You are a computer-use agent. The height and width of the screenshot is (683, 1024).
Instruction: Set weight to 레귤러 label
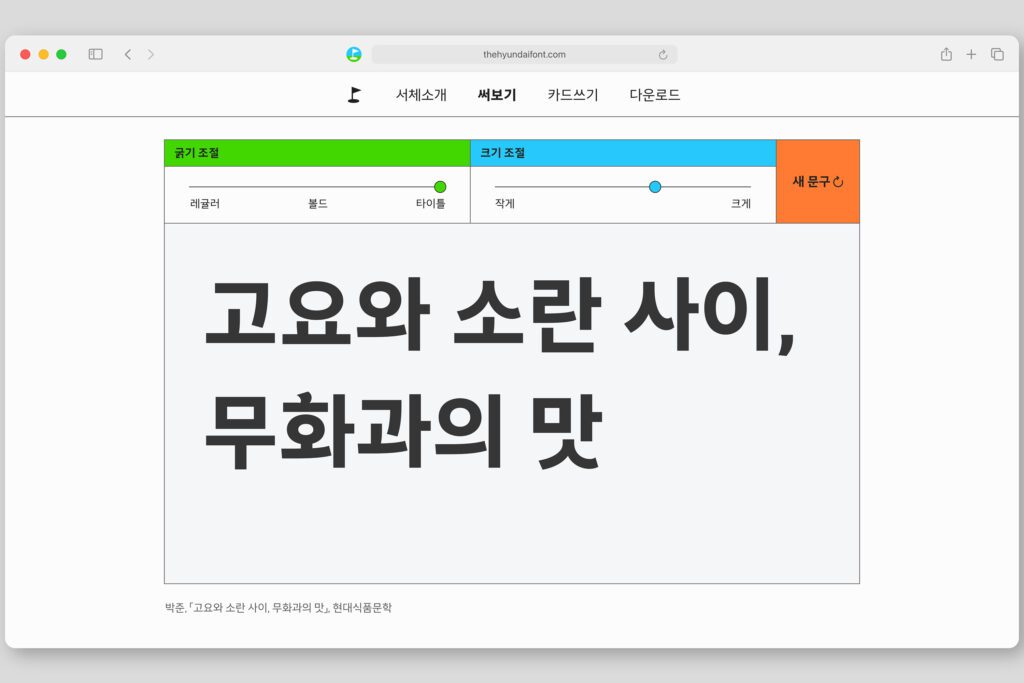[x=205, y=204]
